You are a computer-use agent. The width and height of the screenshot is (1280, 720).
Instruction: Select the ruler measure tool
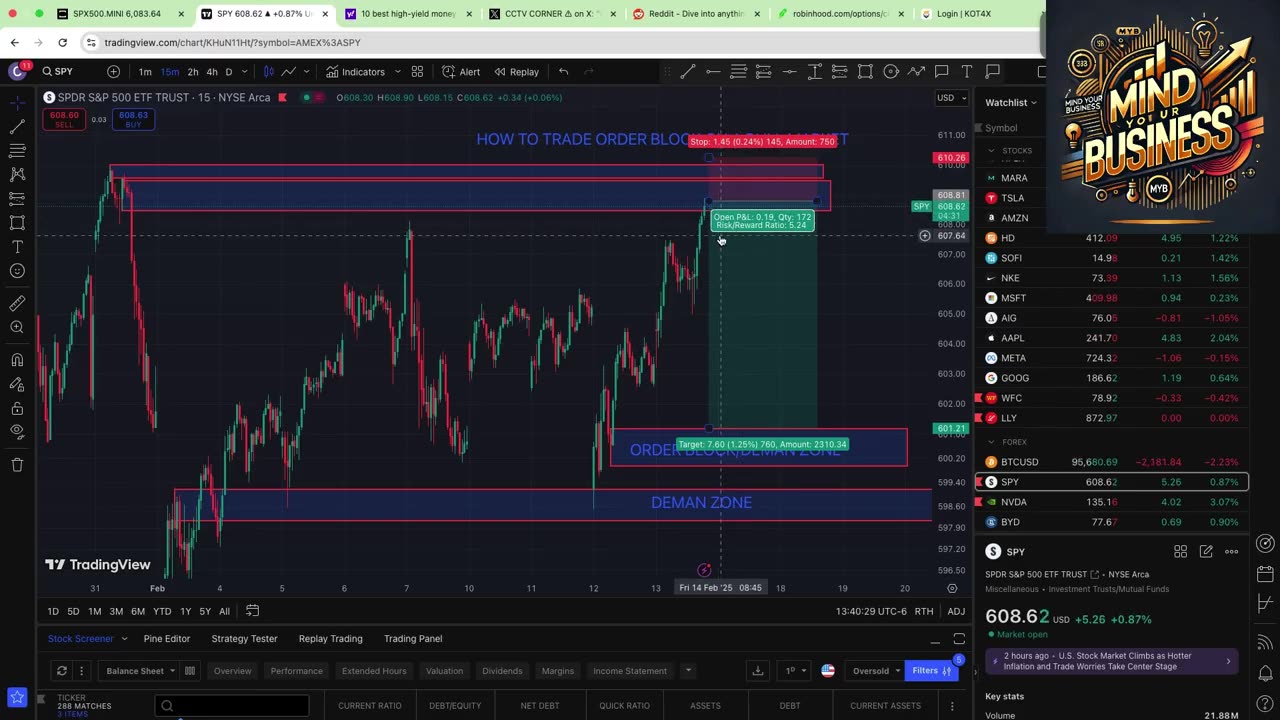click(x=17, y=303)
